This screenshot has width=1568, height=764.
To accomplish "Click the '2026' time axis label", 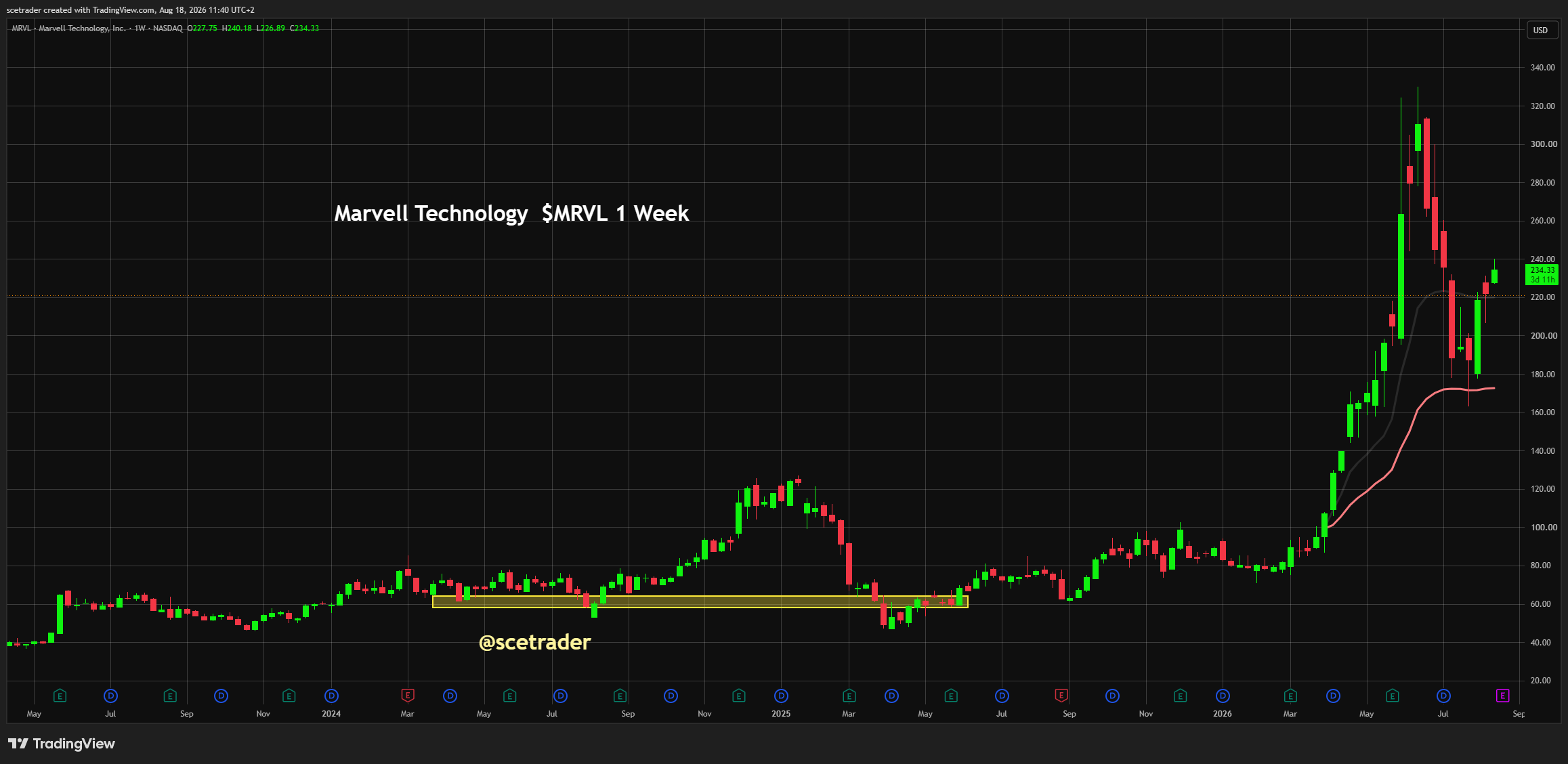I will click(x=1223, y=714).
